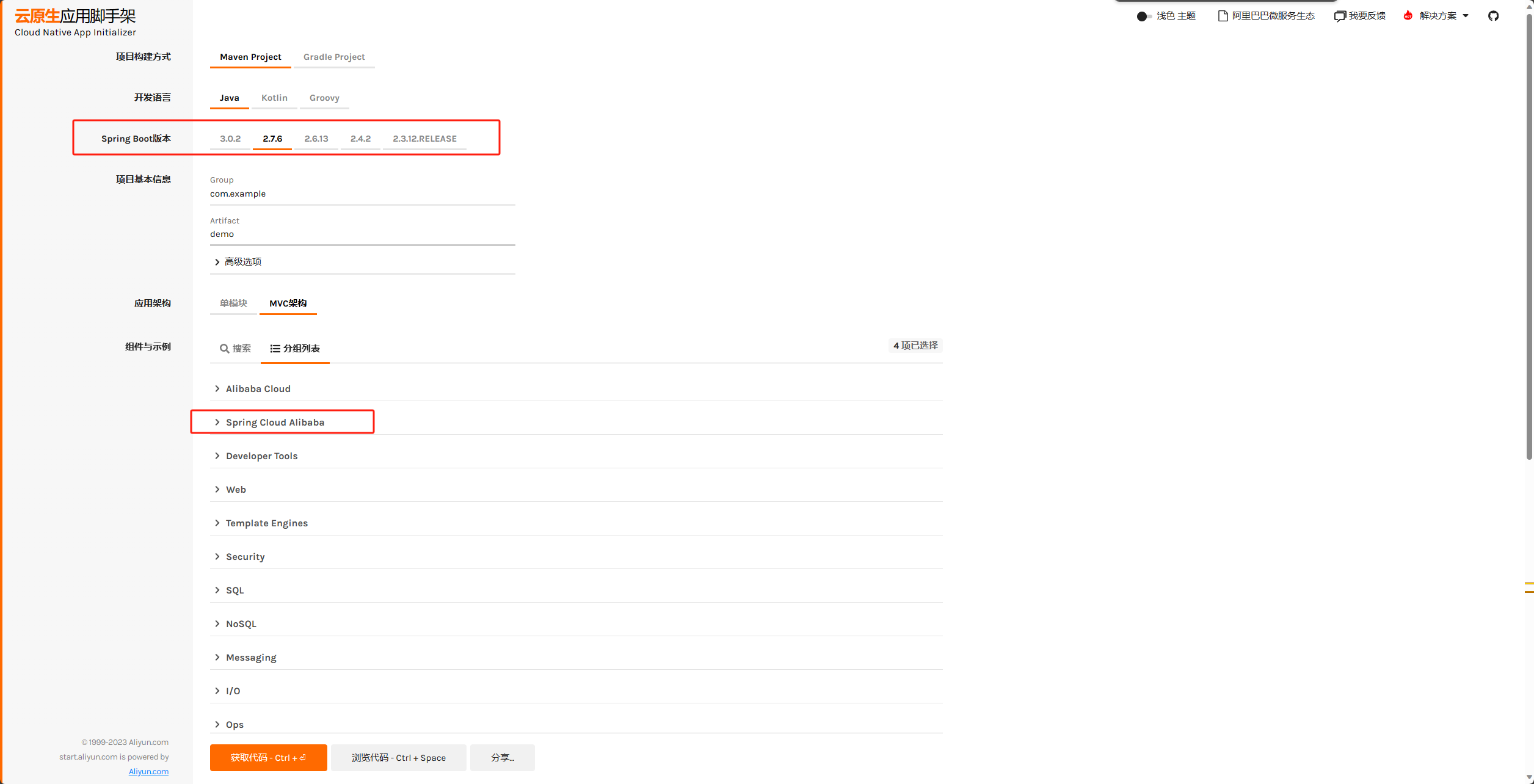Select Spring Boot version 3.0.2
The height and width of the screenshot is (784, 1534).
coord(230,139)
